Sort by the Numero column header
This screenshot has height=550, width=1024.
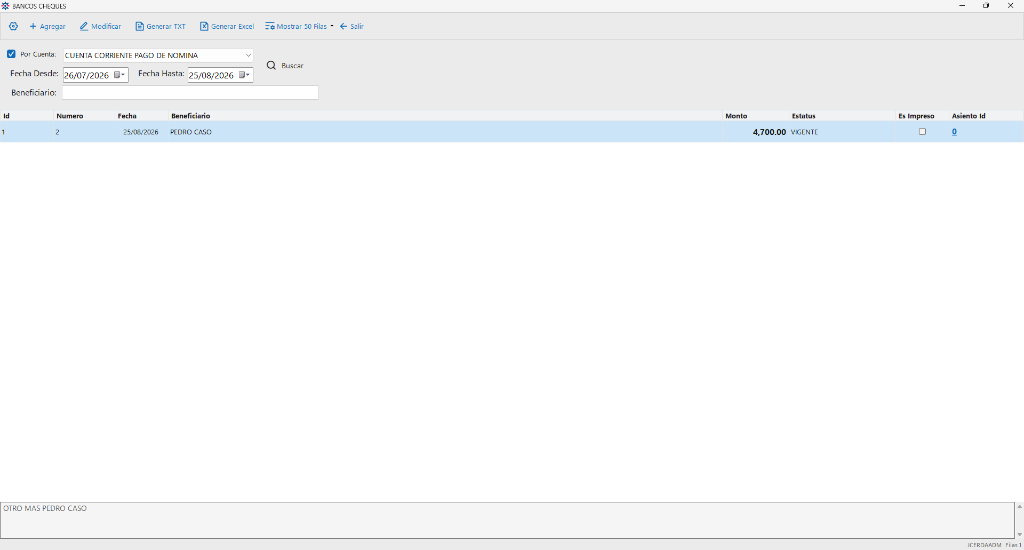pyautogui.click(x=84, y=116)
